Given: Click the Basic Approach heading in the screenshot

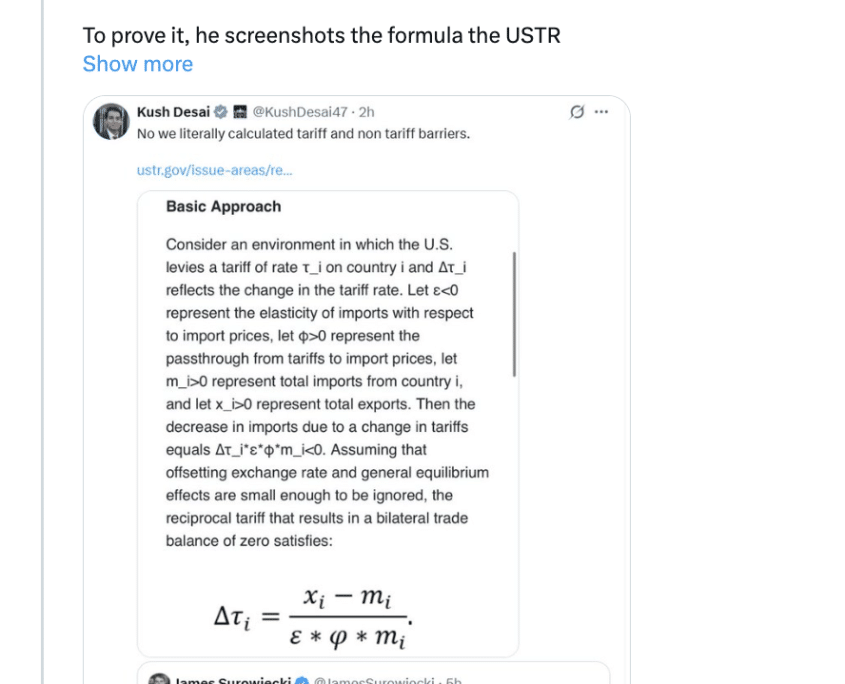Looking at the screenshot, I should pyautogui.click(x=223, y=207).
